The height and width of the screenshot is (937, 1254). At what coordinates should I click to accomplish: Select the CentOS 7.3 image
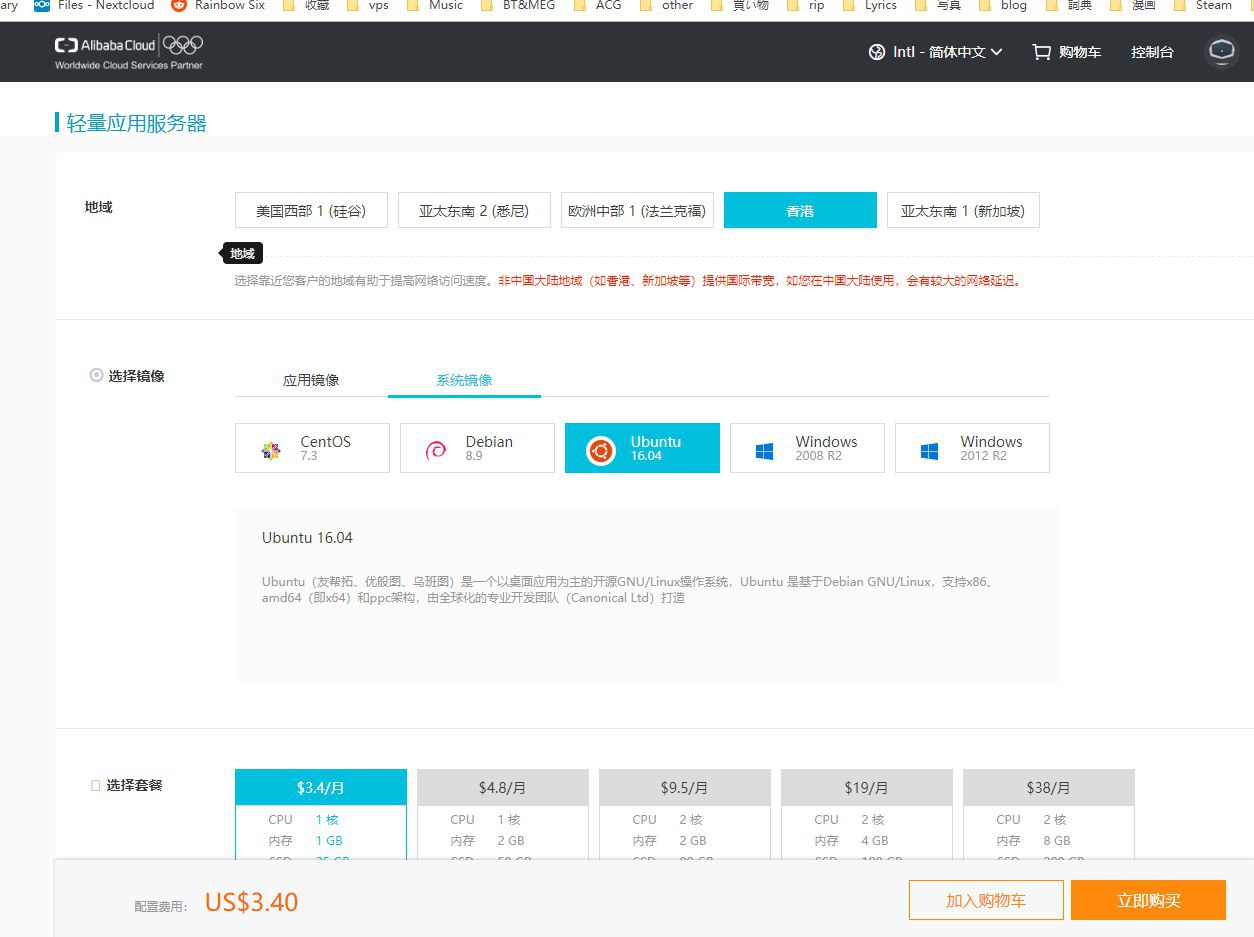pos(312,448)
